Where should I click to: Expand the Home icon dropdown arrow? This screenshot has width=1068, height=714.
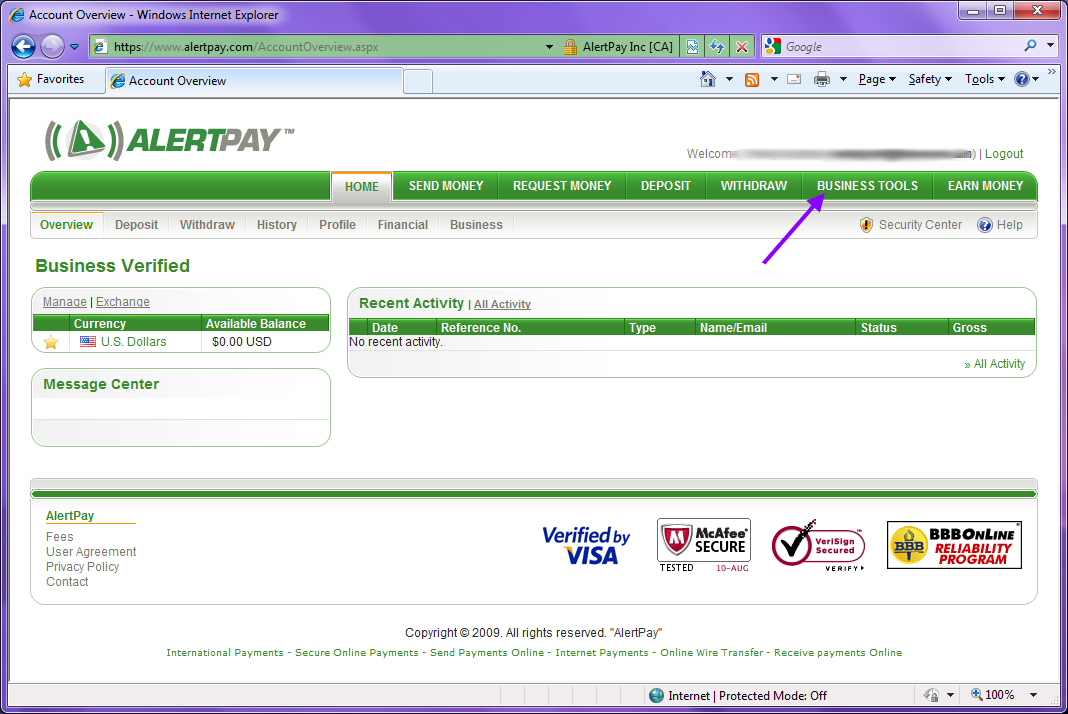[x=729, y=79]
